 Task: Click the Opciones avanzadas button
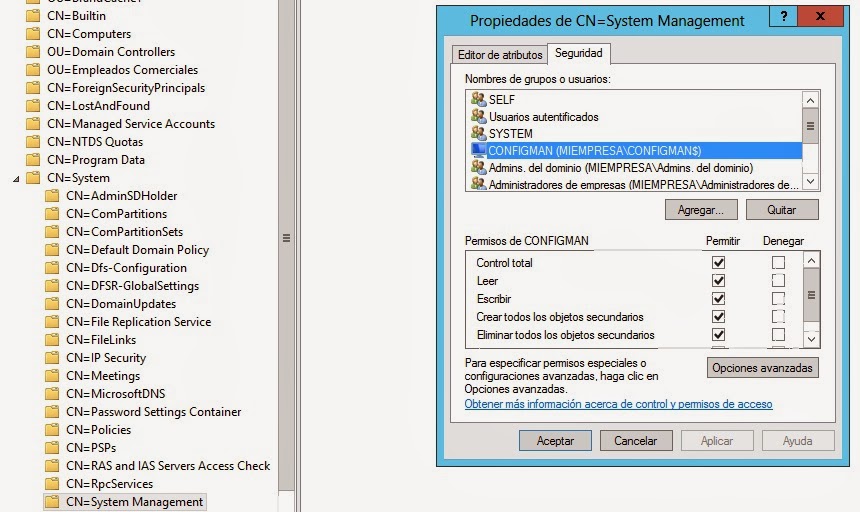coord(762,368)
